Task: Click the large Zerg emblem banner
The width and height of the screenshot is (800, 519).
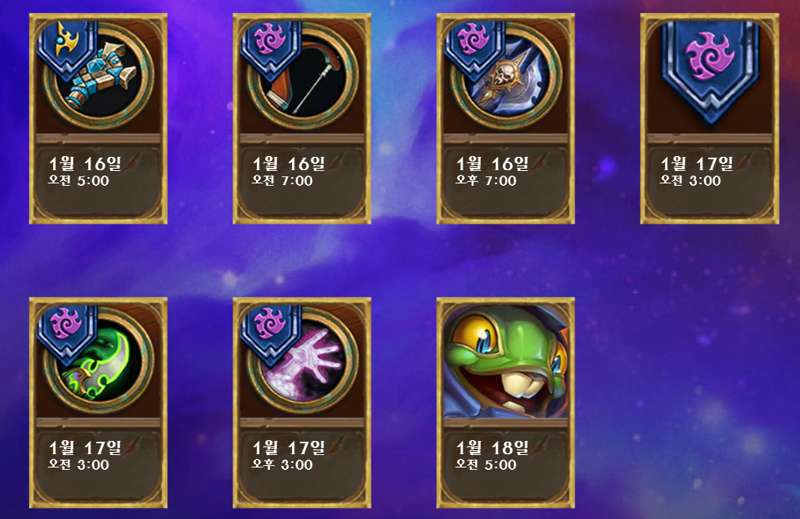Action: click(710, 71)
